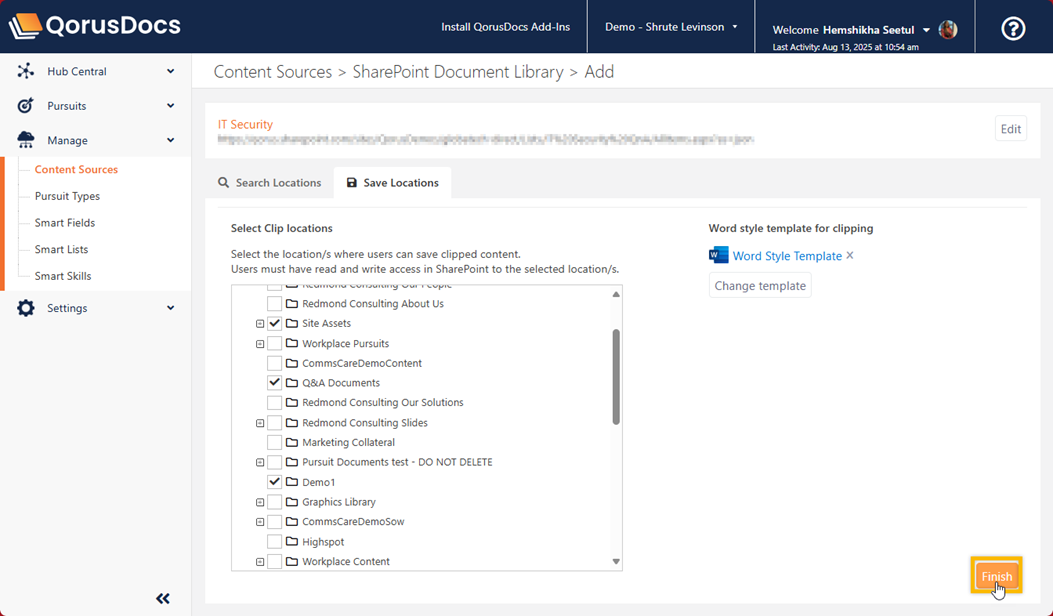
Task: Collapse the sidebar with double-chevron icon
Action: point(163,598)
